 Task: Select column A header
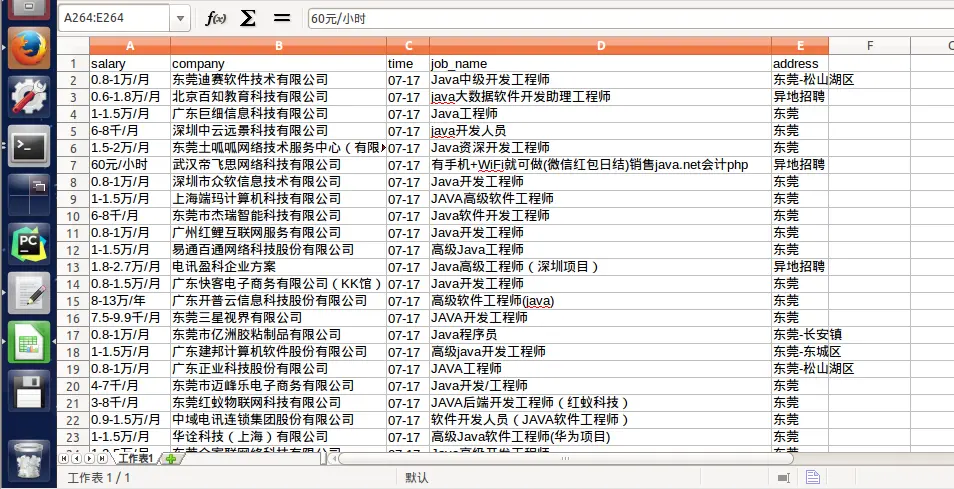point(130,46)
